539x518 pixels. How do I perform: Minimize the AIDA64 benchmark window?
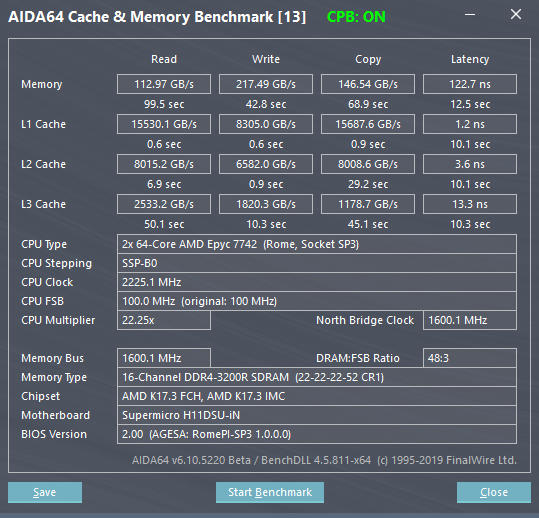tap(470, 14)
